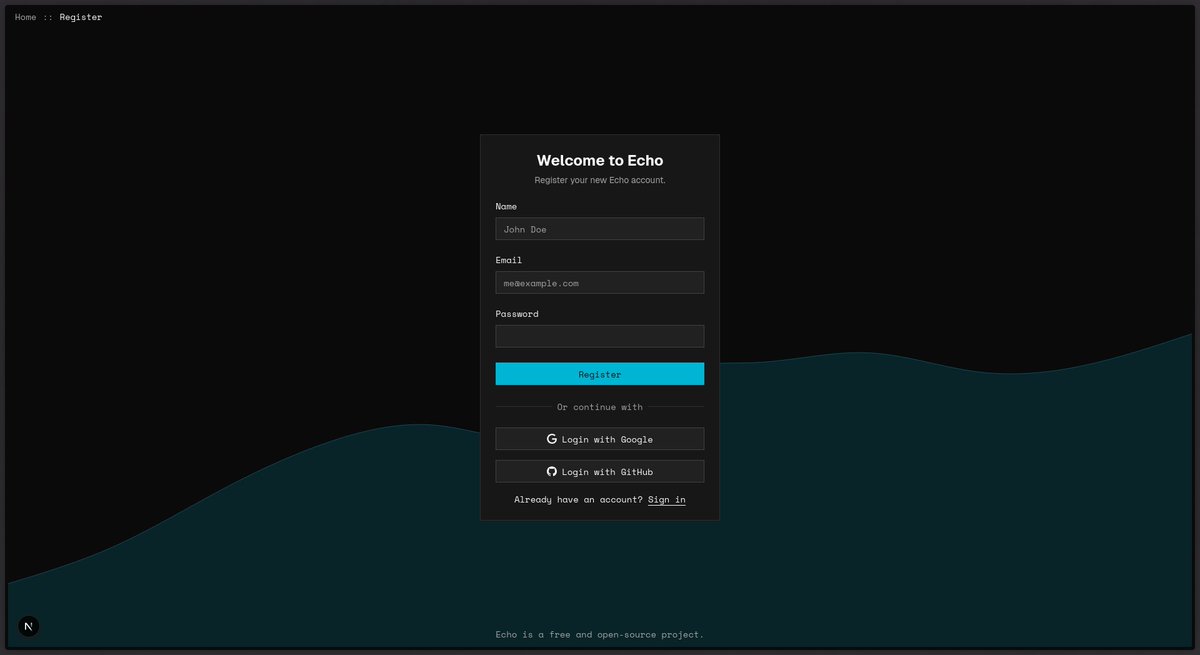Click the Name field label

(x=506, y=206)
